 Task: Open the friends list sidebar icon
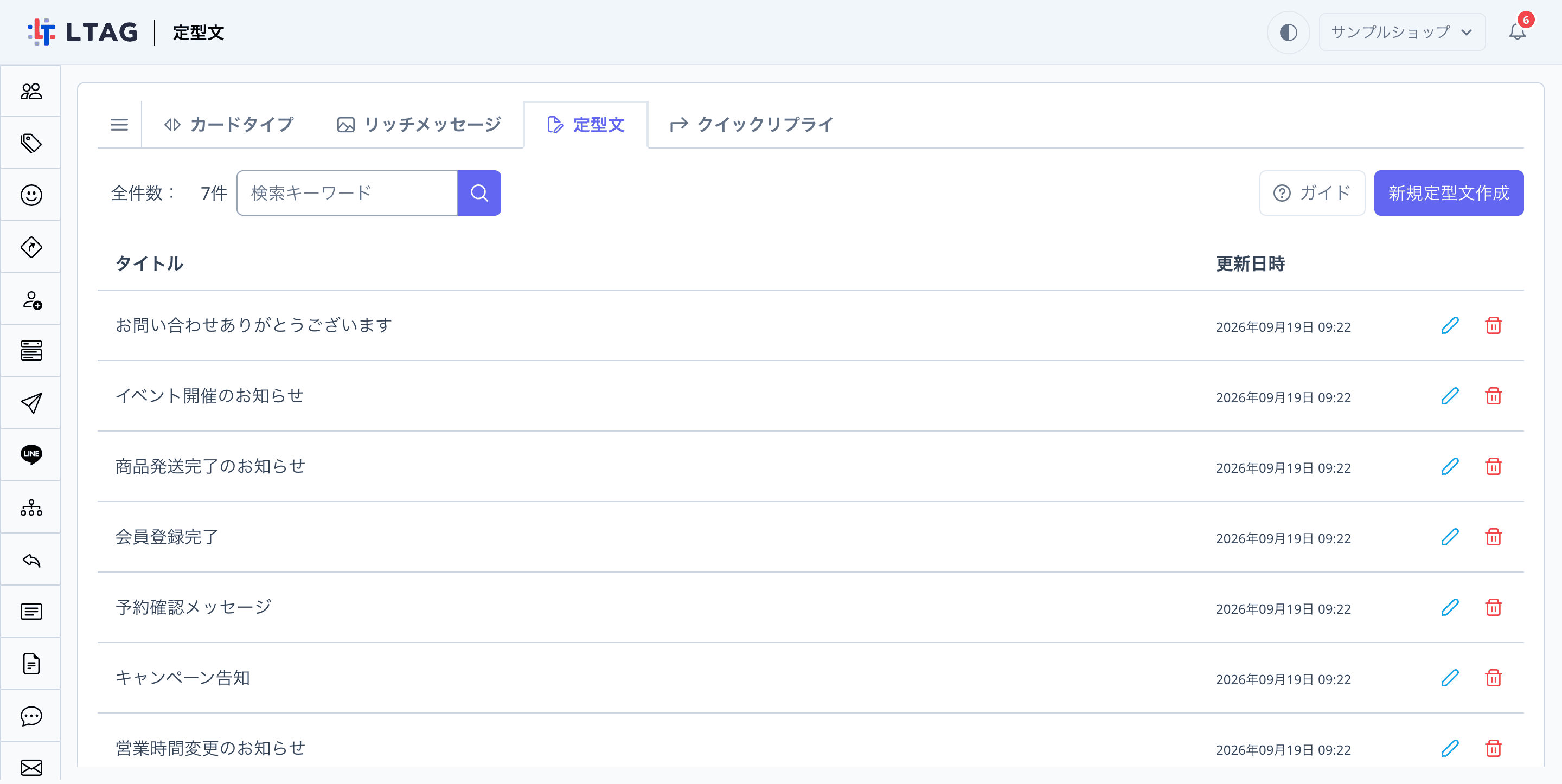click(x=31, y=91)
